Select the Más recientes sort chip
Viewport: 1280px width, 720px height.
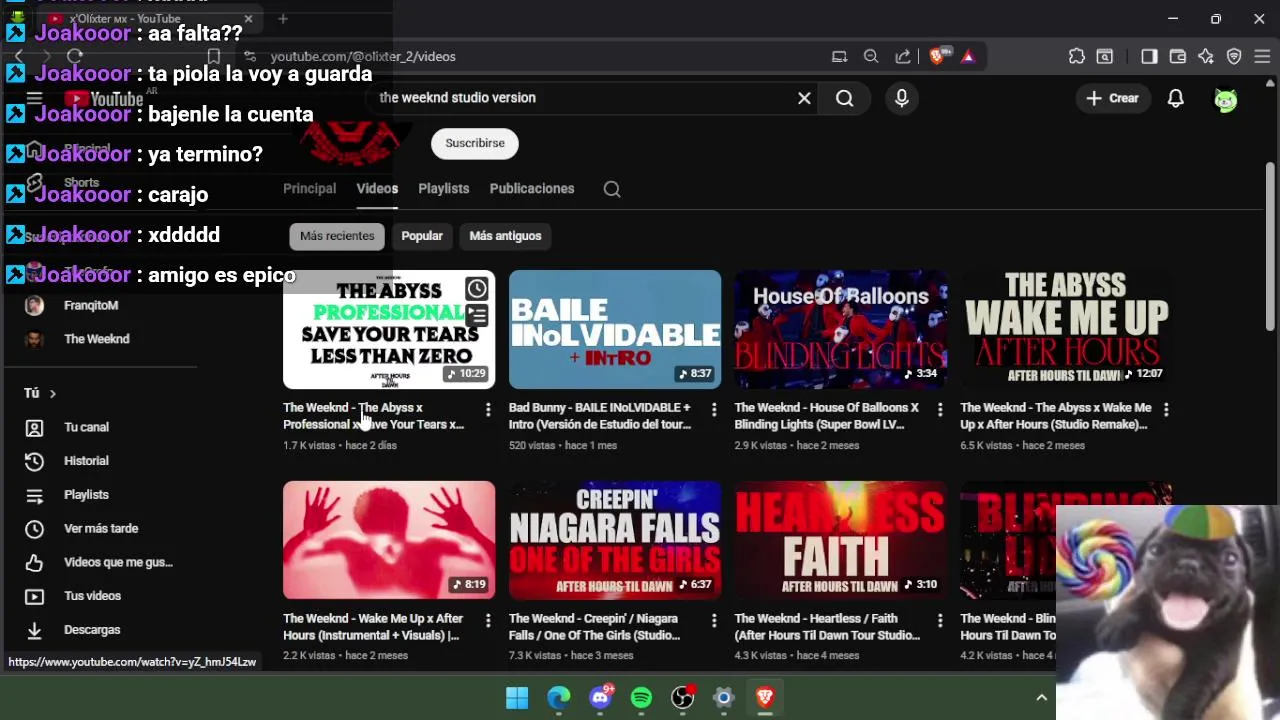pos(337,236)
